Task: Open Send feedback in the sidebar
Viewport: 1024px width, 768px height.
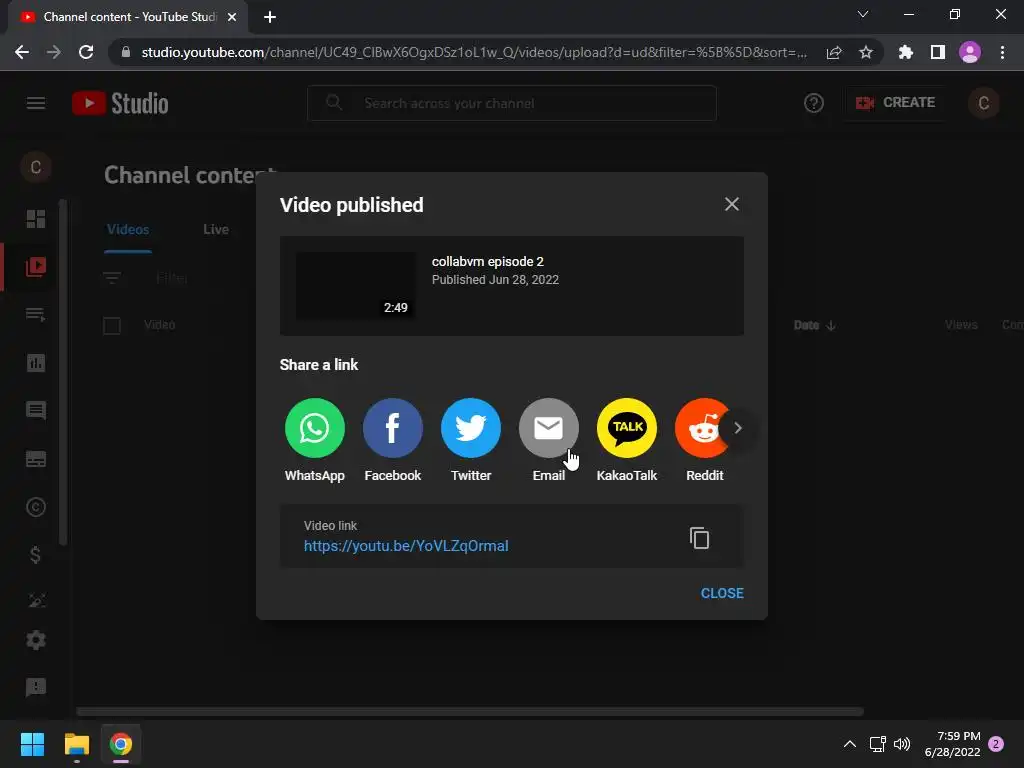Action: [x=36, y=687]
